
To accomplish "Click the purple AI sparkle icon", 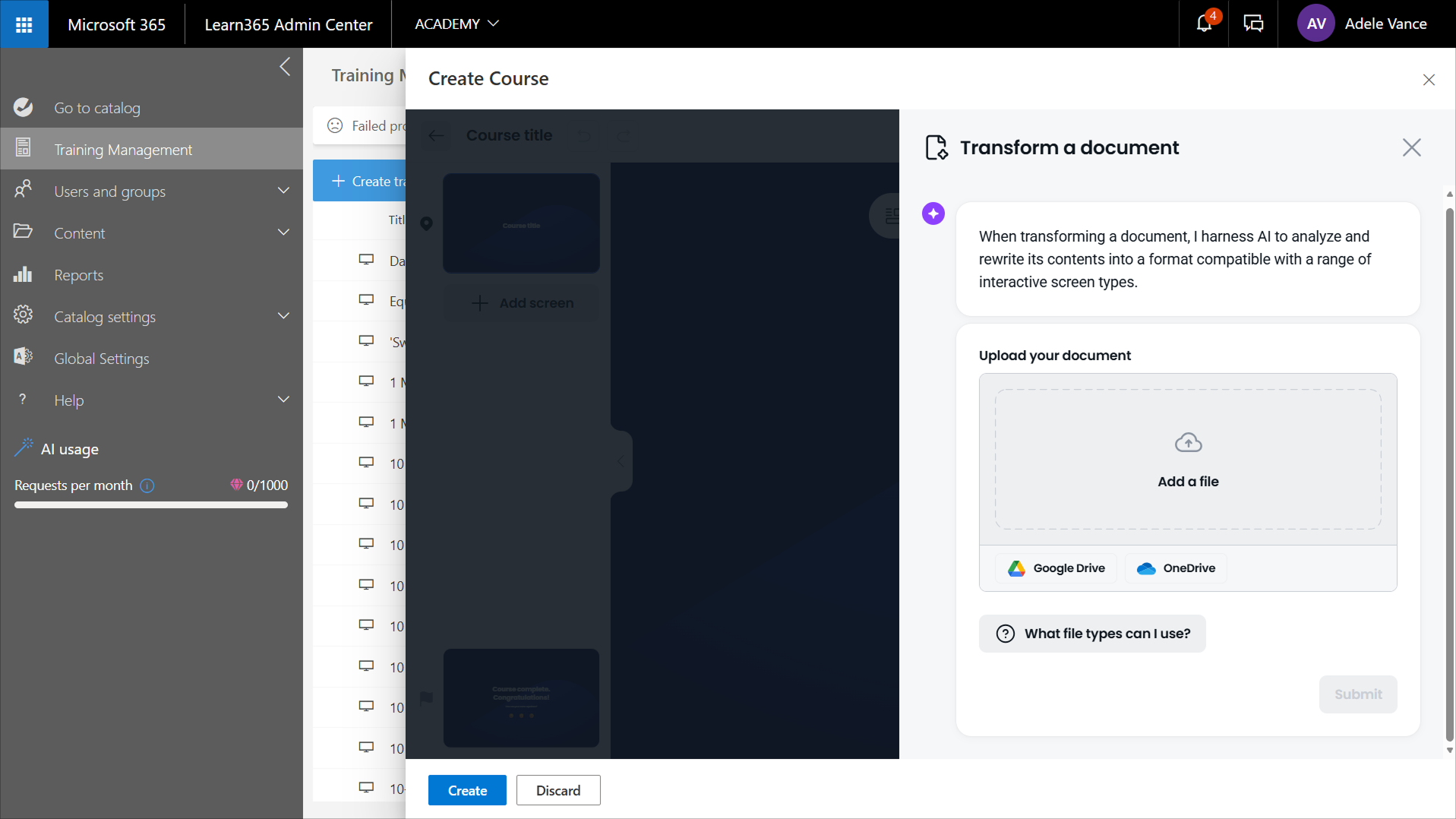I will pos(933,213).
